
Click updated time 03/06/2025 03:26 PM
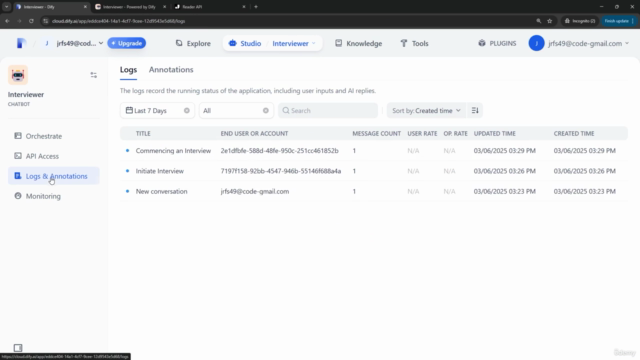[504, 171]
